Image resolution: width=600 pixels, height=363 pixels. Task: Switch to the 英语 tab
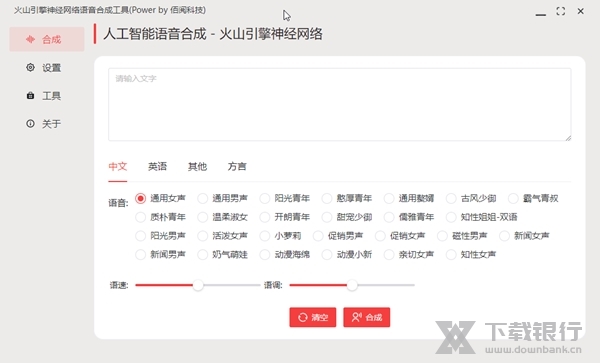click(157, 166)
